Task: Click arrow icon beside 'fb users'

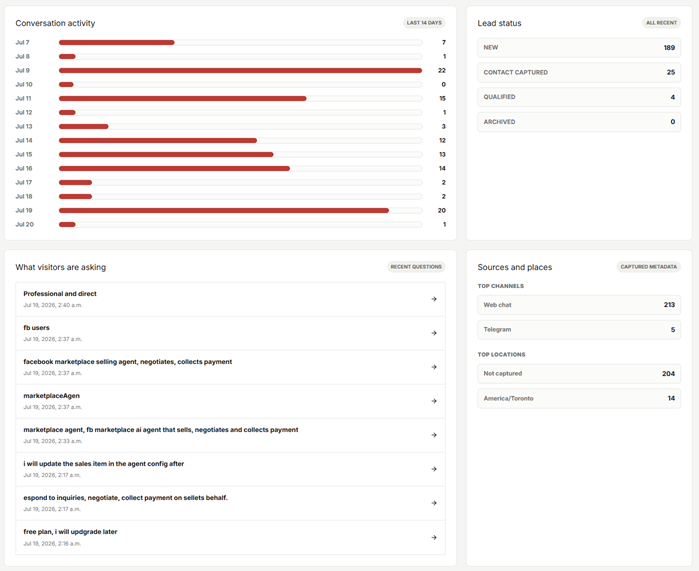Action: pos(434,333)
